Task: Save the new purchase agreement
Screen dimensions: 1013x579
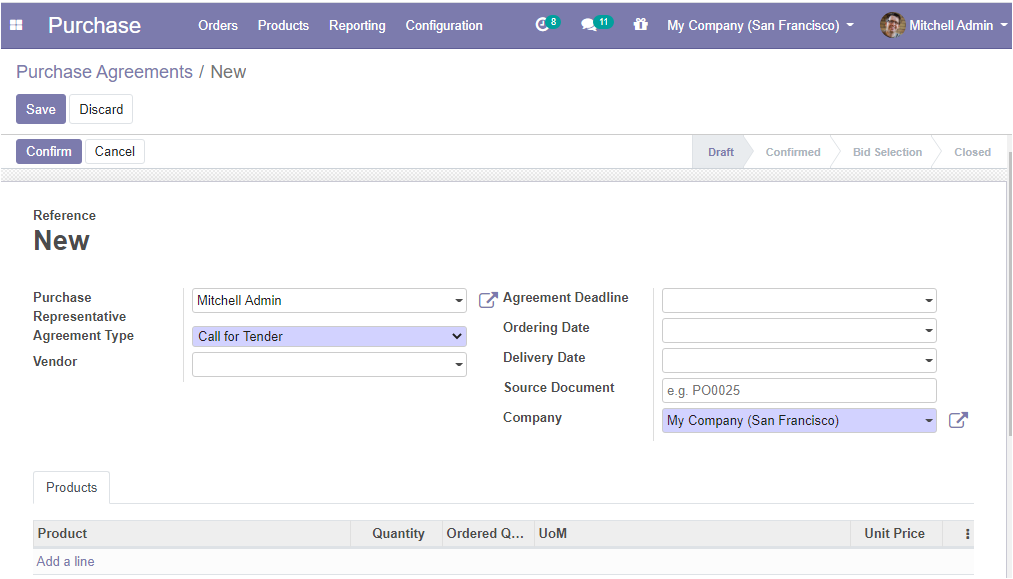Action: point(41,109)
